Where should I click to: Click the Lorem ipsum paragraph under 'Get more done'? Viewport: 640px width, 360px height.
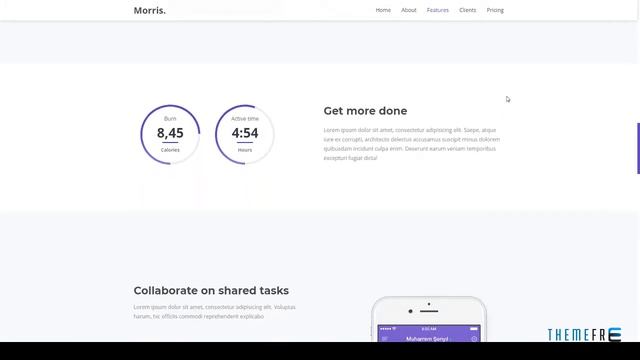coord(412,144)
